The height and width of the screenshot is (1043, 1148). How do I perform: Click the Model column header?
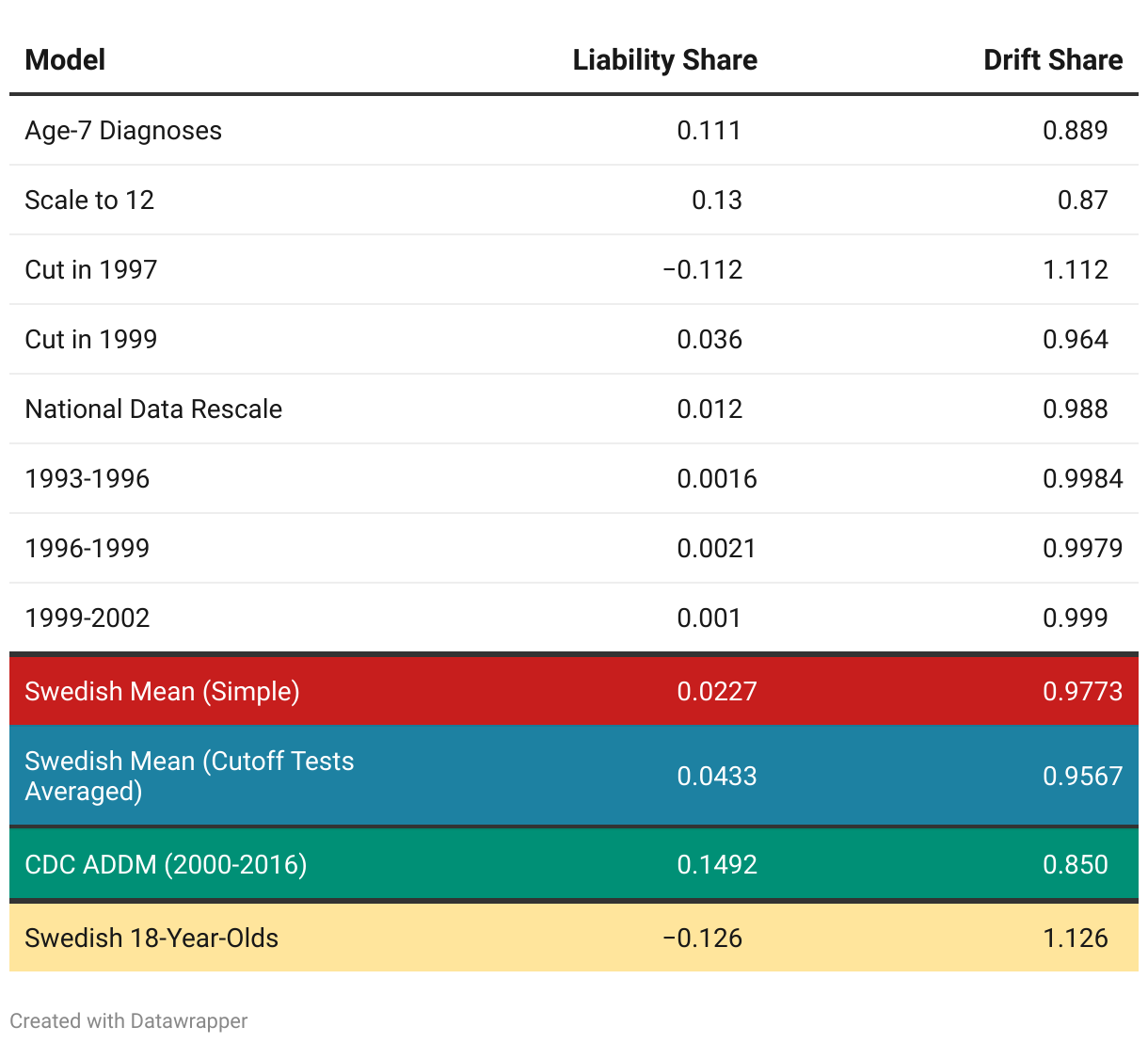(x=65, y=60)
